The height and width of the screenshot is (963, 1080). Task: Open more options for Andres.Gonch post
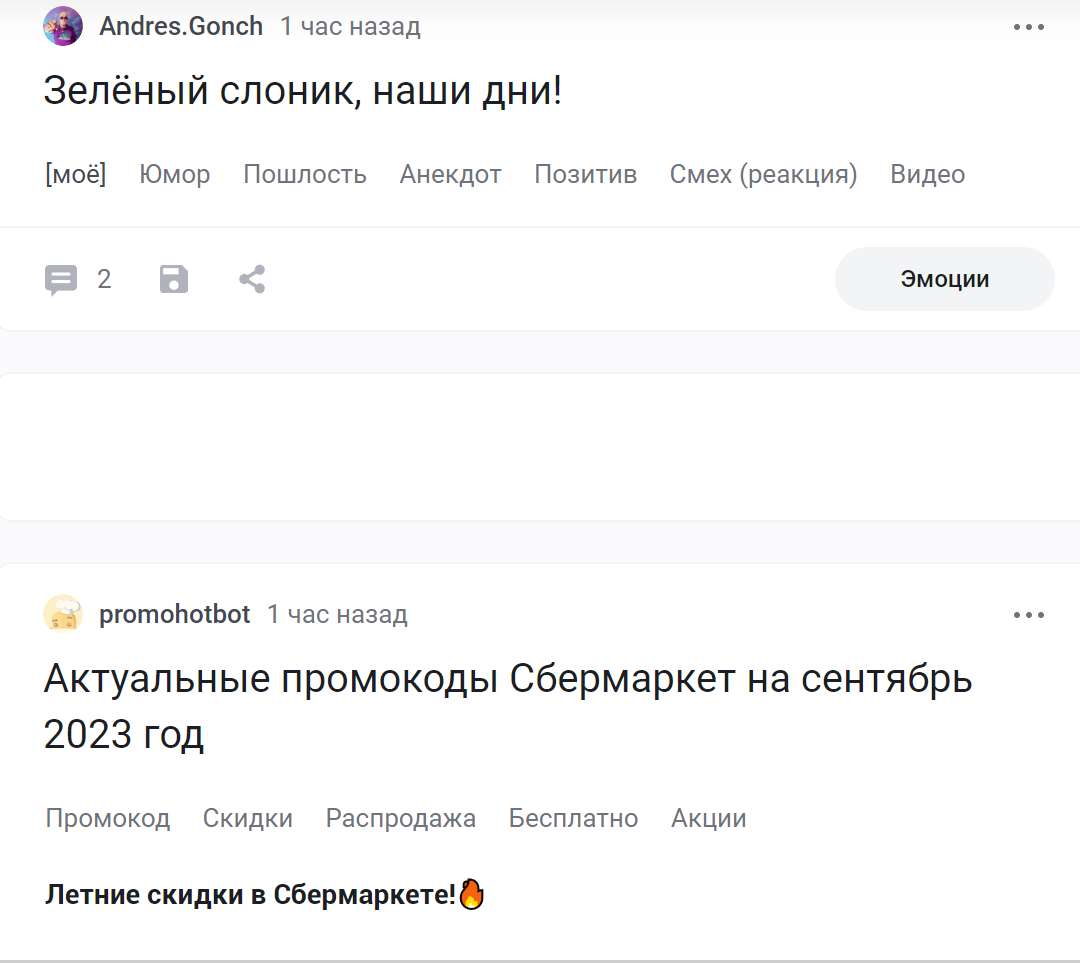pos(1028,27)
